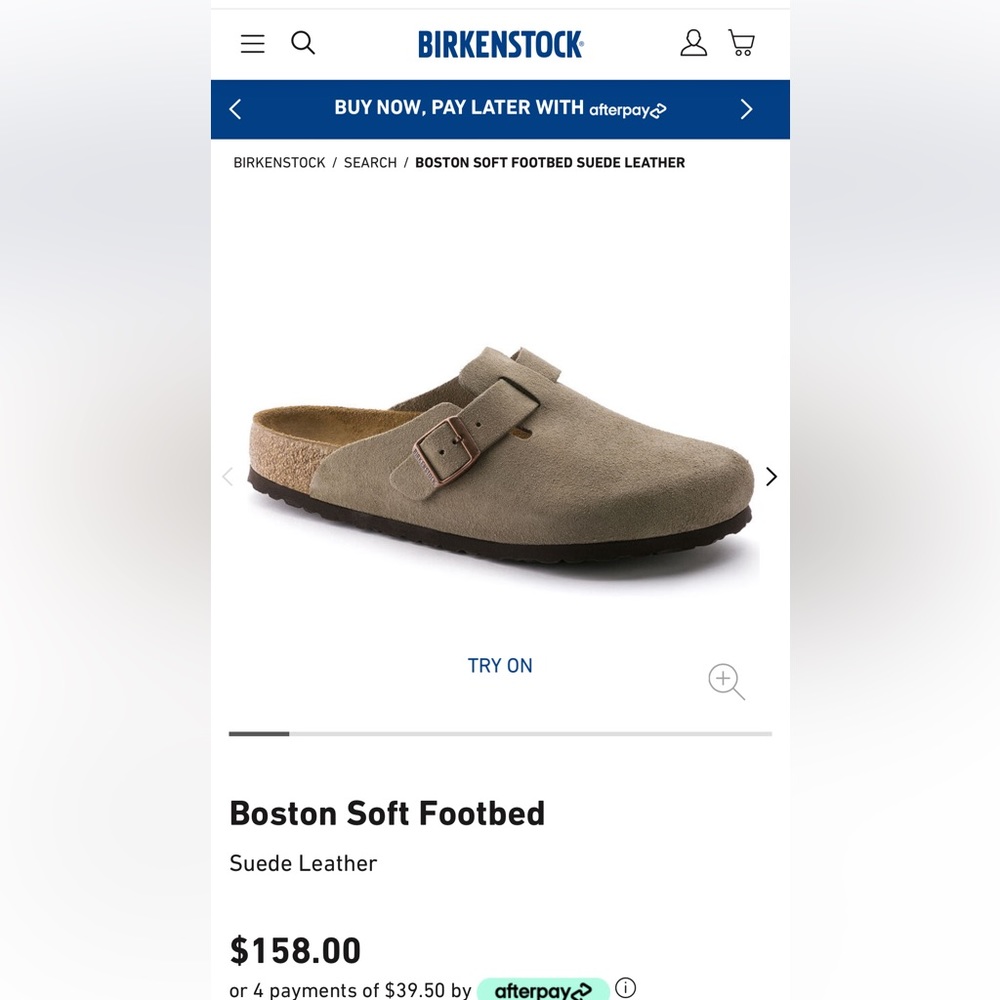This screenshot has height=1000, width=1000.
Task: Open the account profile icon
Action: [694, 43]
